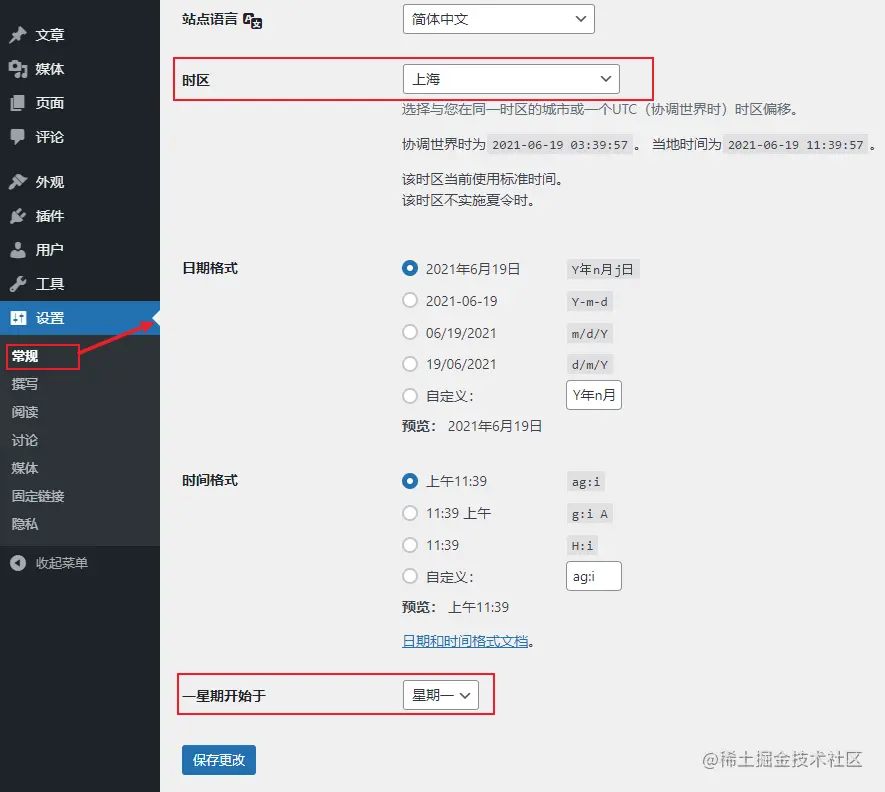Select the custom 自定义 time format radio

[x=410, y=576]
